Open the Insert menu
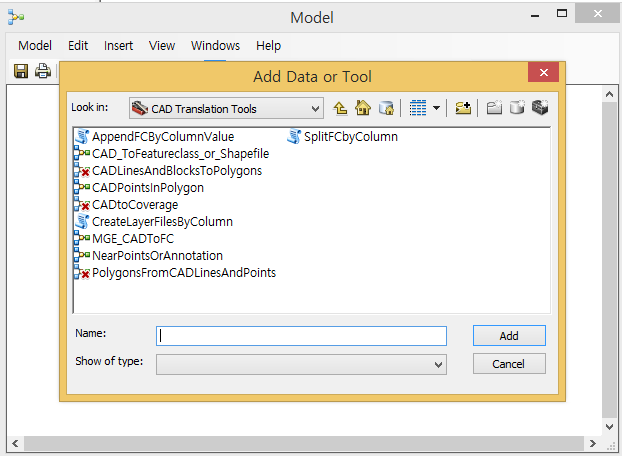This screenshot has width=622, height=456. click(x=118, y=46)
